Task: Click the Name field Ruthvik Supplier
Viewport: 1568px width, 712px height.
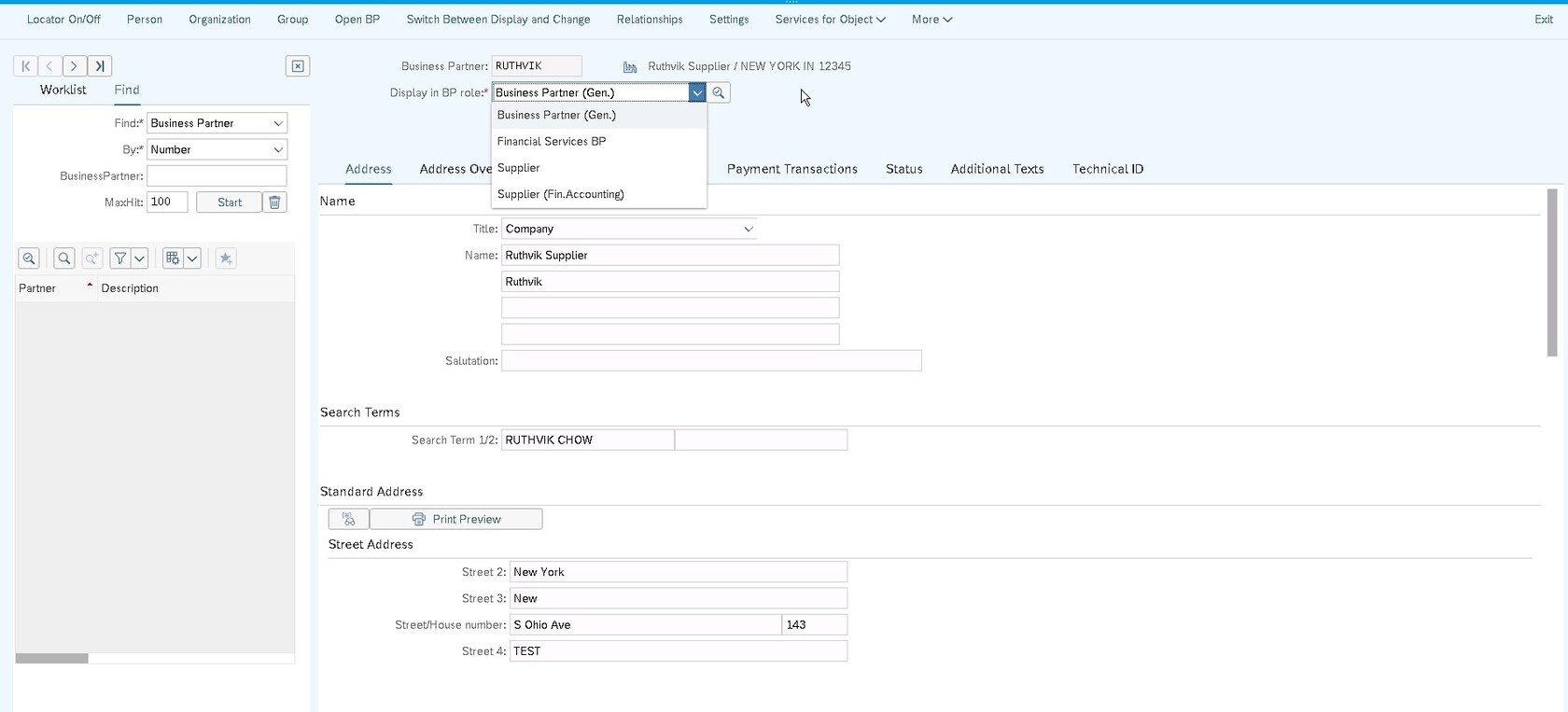Action: [670, 256]
